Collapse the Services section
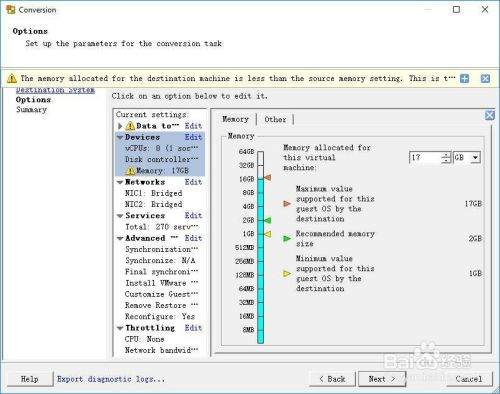500x394 pixels. pos(120,216)
